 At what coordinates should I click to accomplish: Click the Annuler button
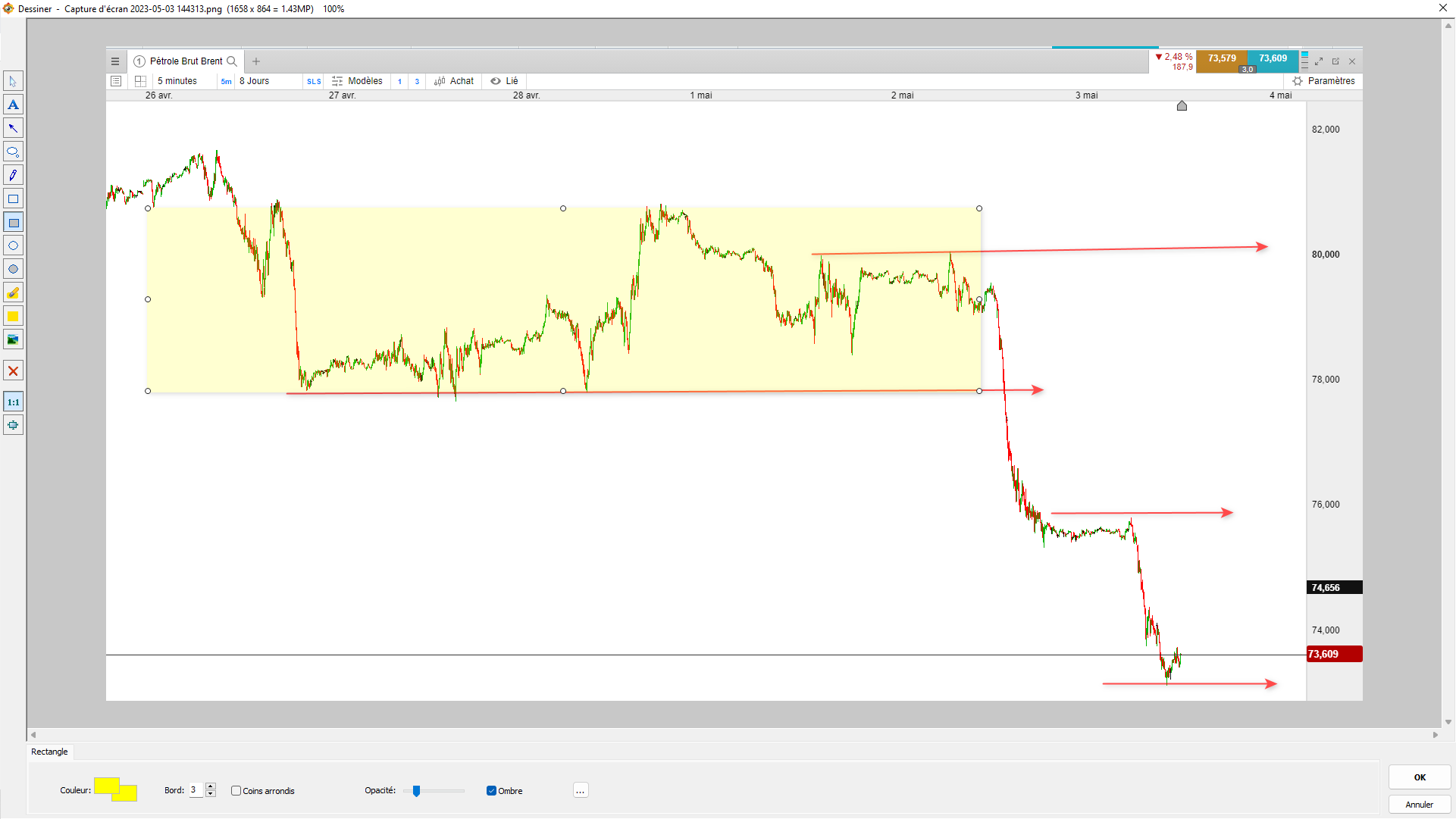click(x=1419, y=805)
